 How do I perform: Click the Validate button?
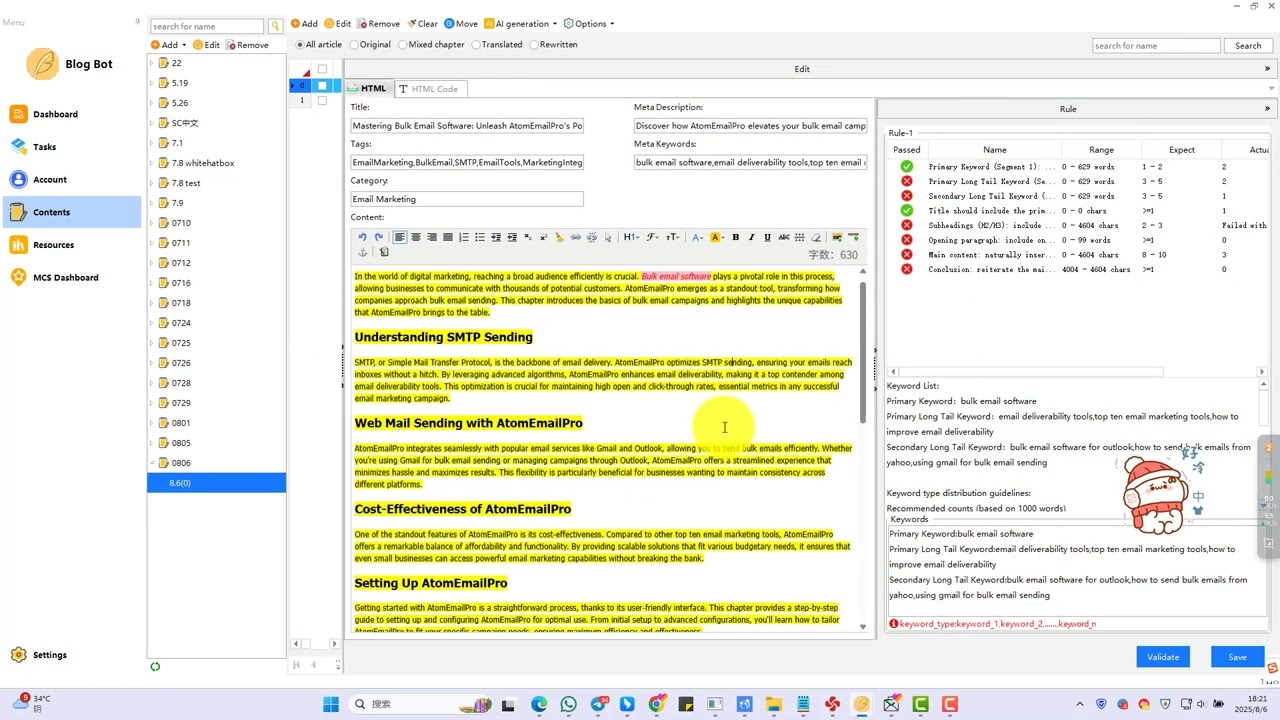click(1163, 657)
